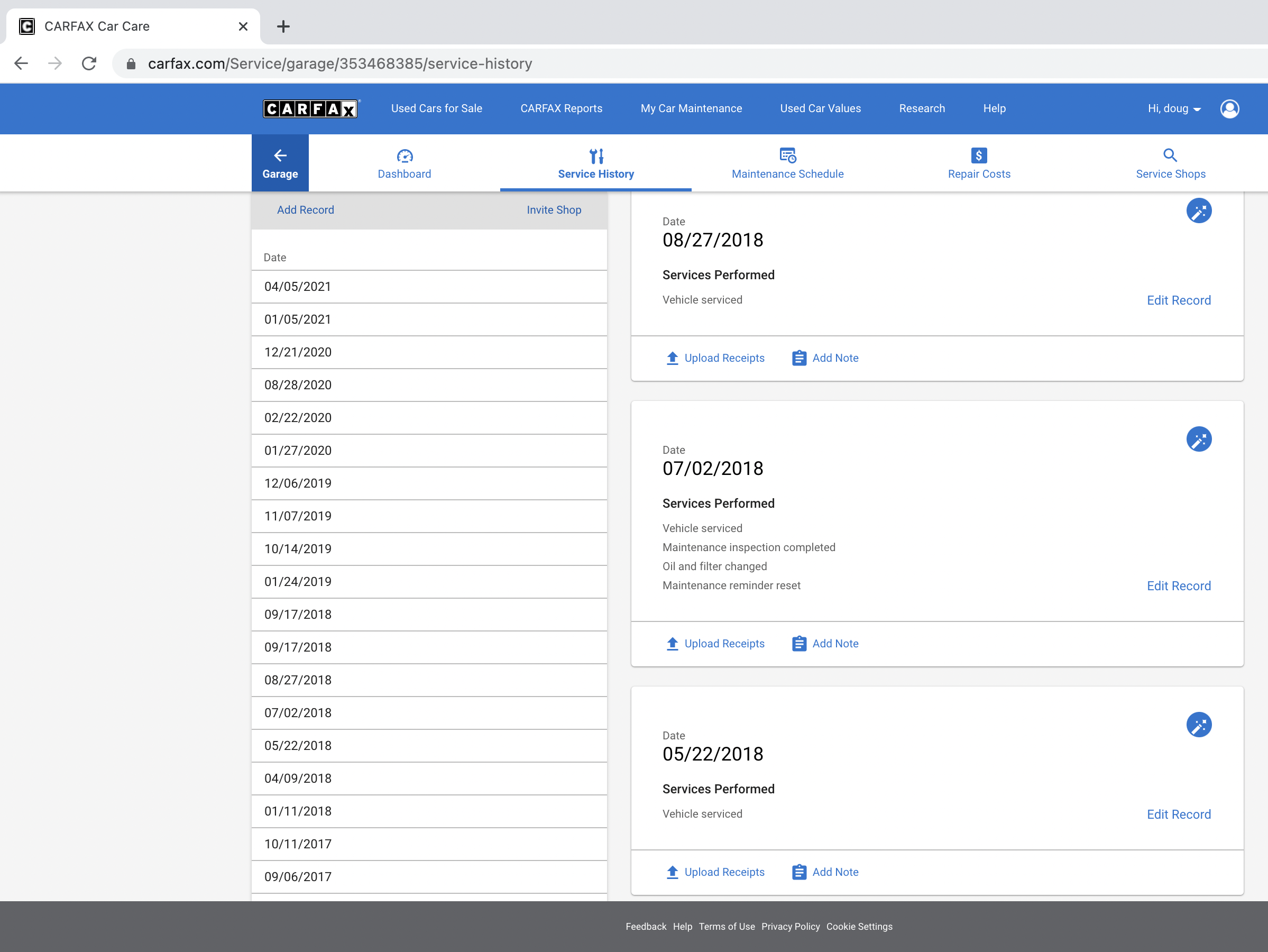Click Edit Record for 05/22/2018
Image resolution: width=1268 pixels, height=952 pixels.
click(1179, 814)
